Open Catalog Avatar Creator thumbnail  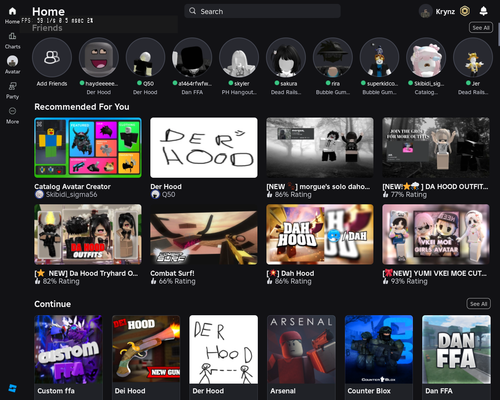click(88, 147)
